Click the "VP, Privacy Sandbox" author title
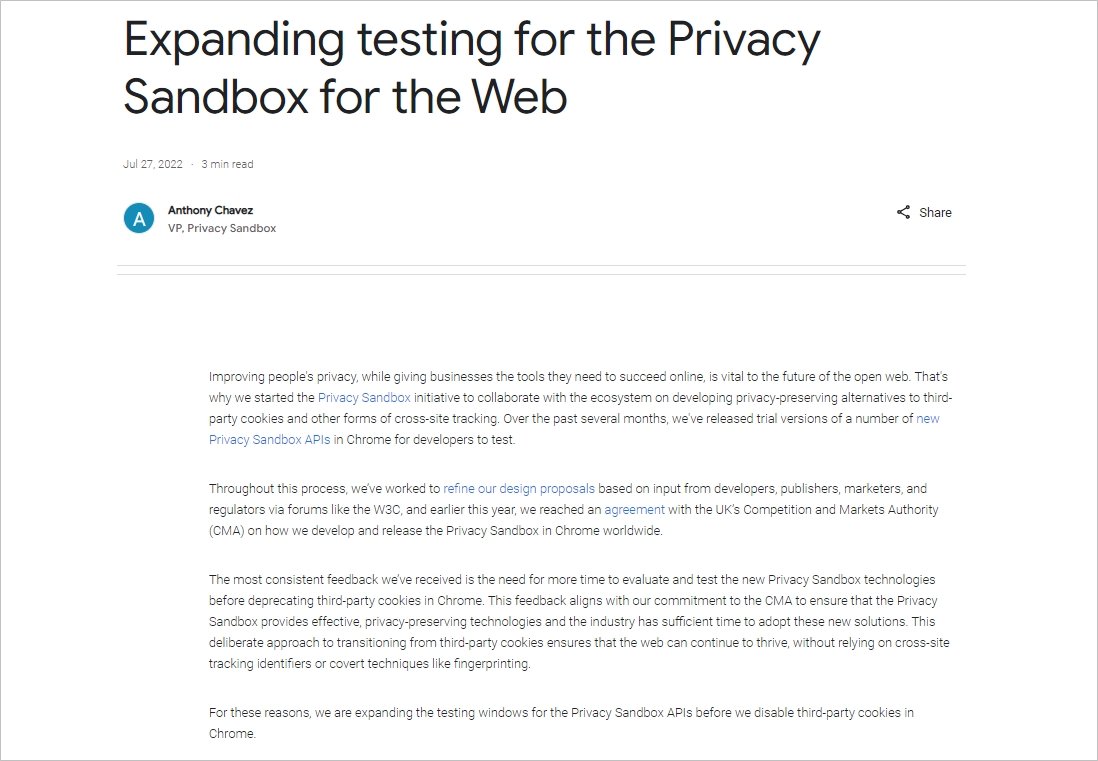The image size is (1098, 761). (222, 228)
